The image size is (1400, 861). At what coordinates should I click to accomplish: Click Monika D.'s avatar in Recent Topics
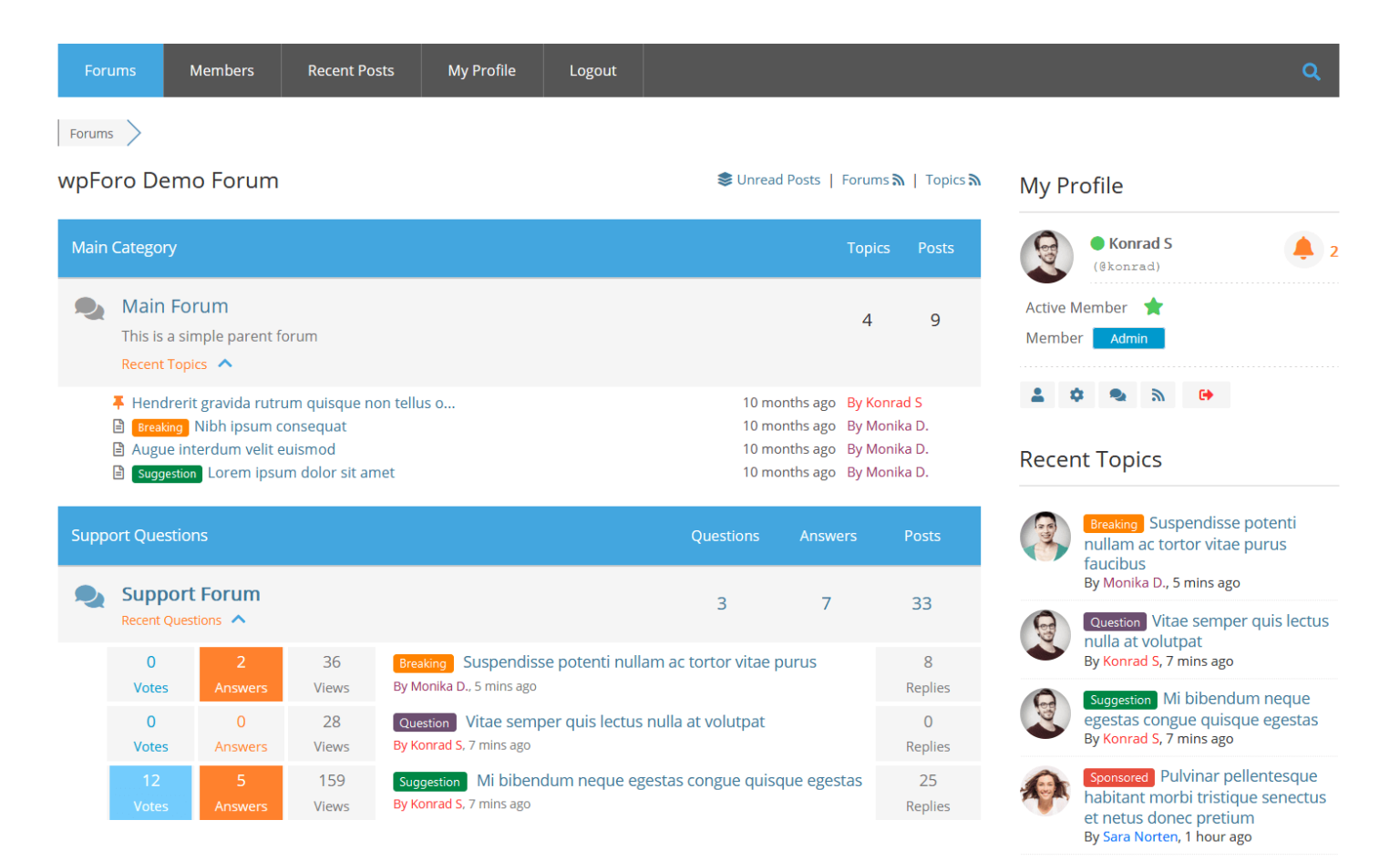[1045, 537]
